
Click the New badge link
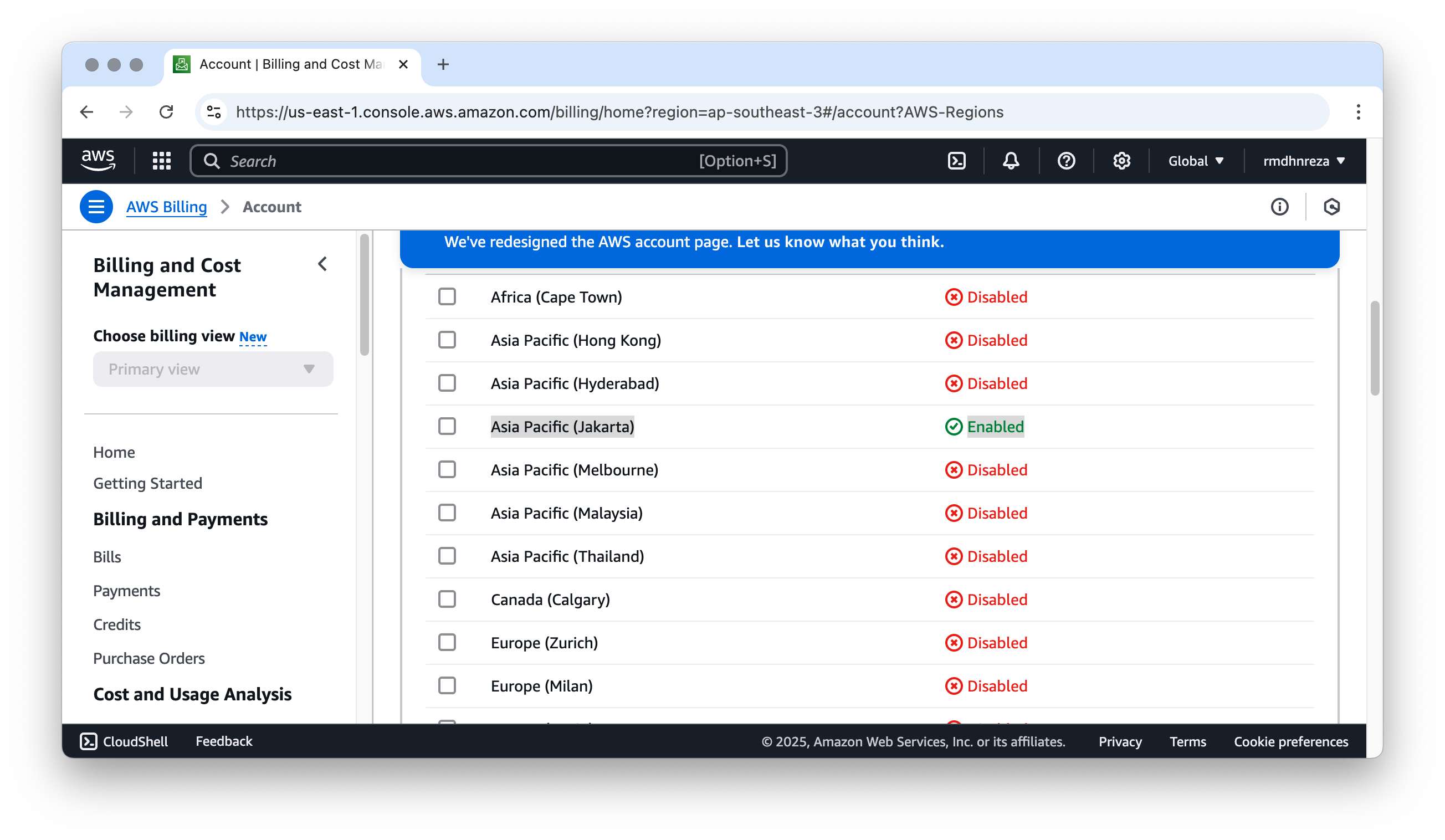tap(253, 337)
